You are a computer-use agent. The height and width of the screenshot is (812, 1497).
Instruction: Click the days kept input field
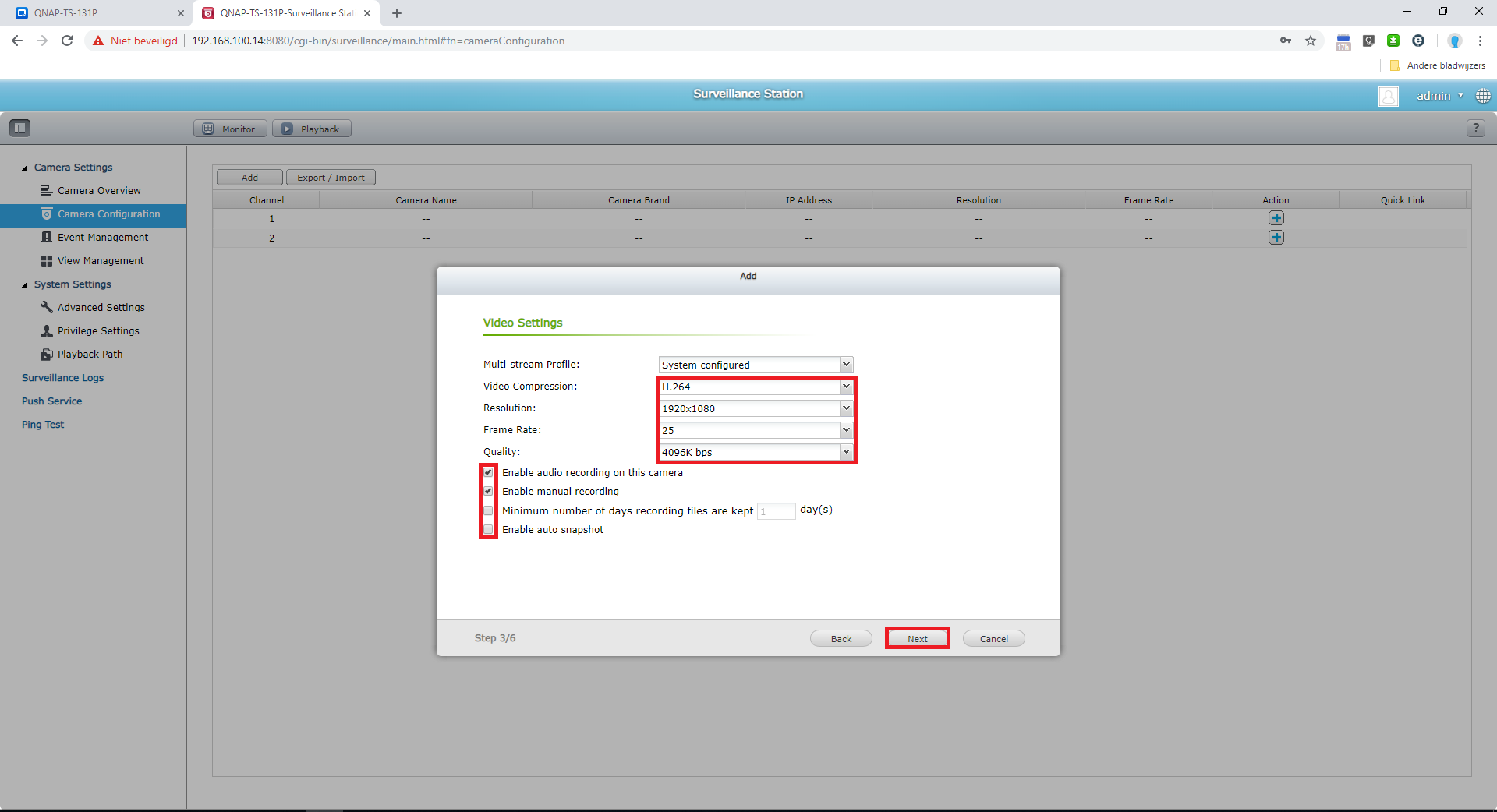pos(776,511)
